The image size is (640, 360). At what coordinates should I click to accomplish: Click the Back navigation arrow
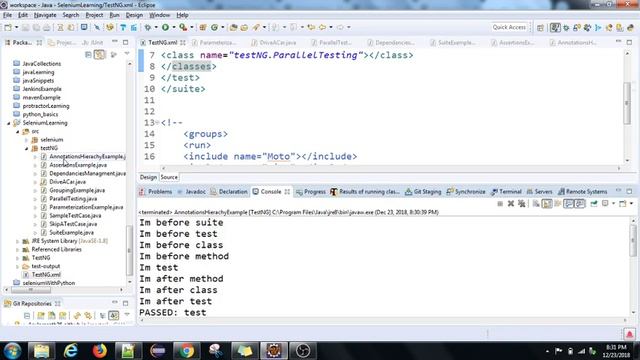point(322,27)
